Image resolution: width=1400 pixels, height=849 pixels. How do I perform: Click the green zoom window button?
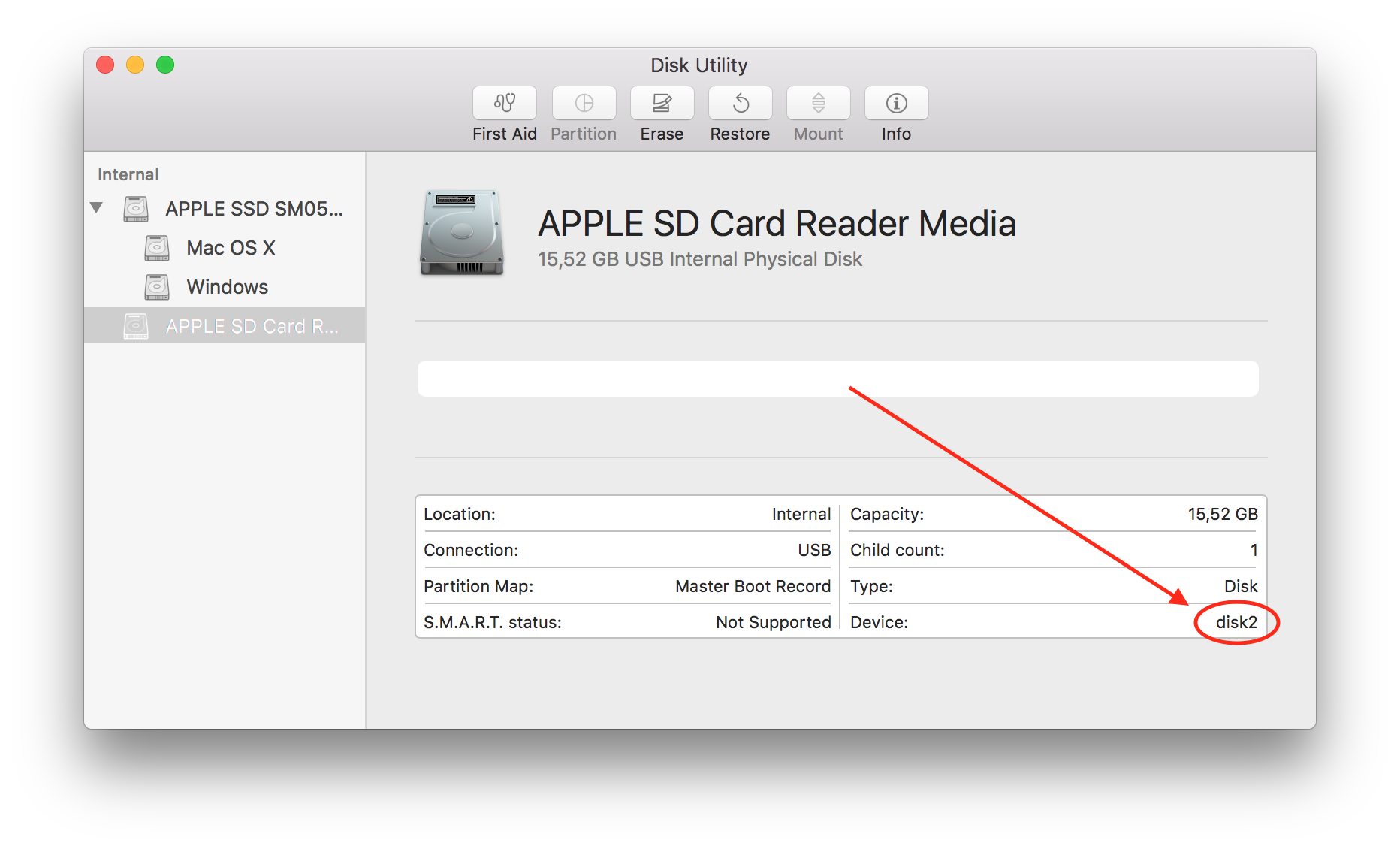tap(165, 65)
